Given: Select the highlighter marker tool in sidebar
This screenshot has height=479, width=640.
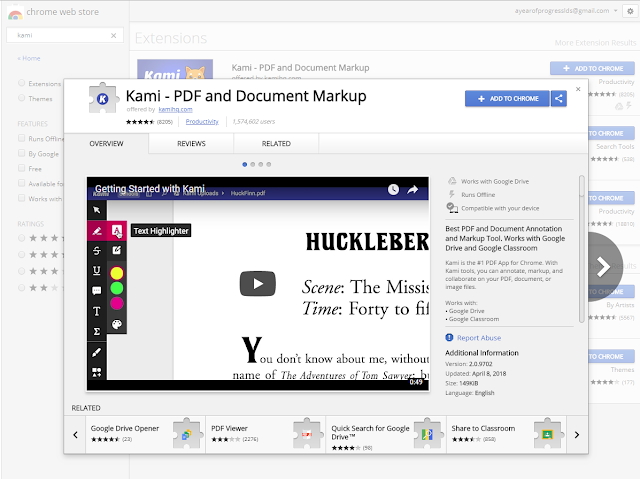Looking at the screenshot, I should [97, 231].
